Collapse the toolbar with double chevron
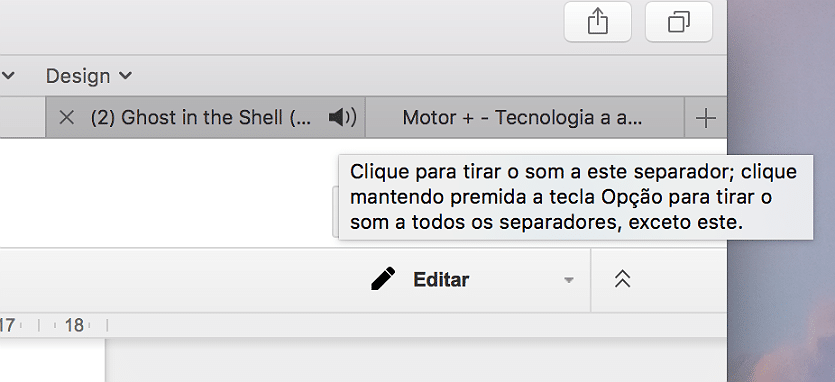The height and width of the screenshot is (382, 835). pos(622,279)
